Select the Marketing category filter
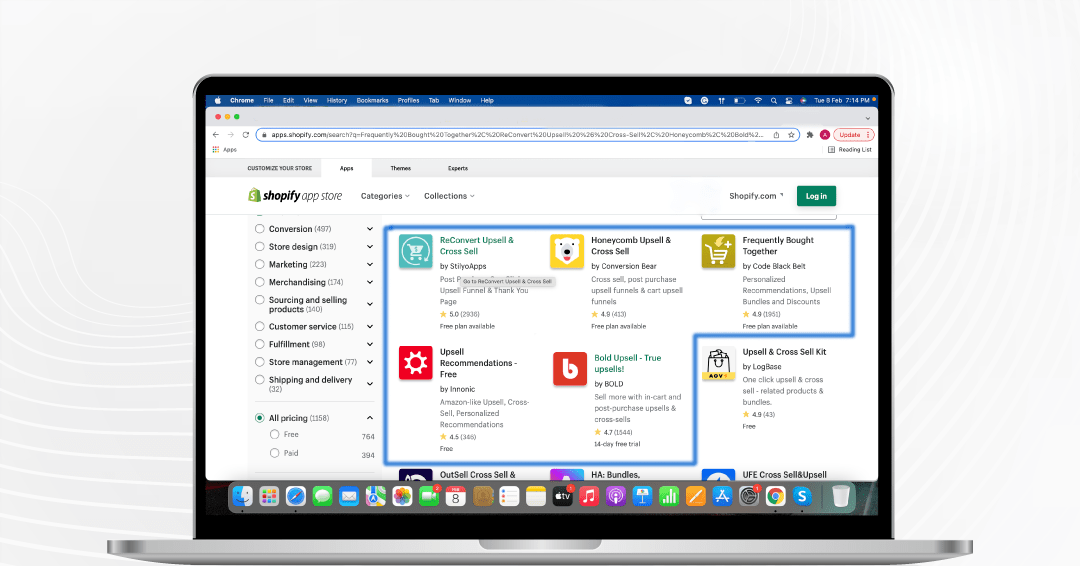Viewport: 1080px width, 566px height. click(x=260, y=264)
